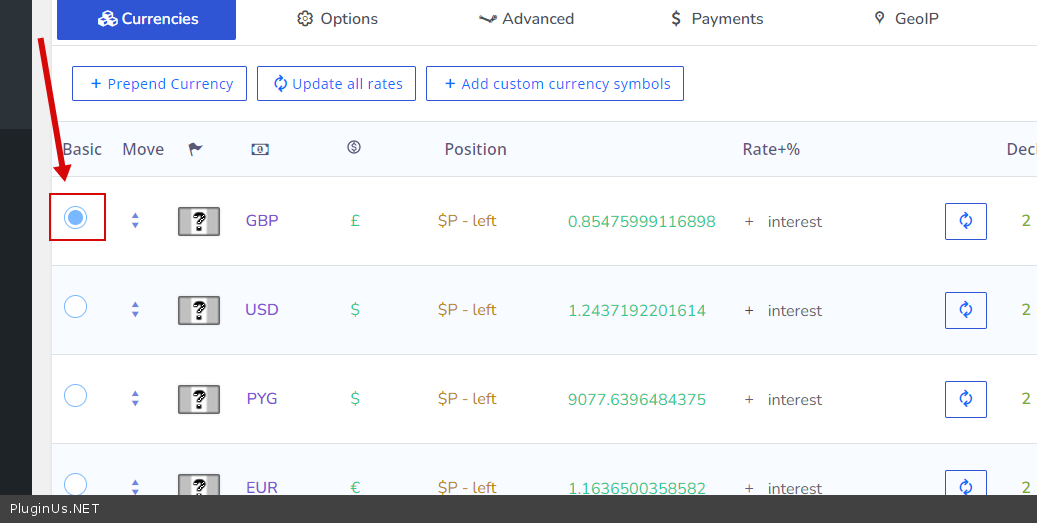Open the GBP currency symbol dropdown
This screenshot has height=523, width=1037.
tap(355, 221)
